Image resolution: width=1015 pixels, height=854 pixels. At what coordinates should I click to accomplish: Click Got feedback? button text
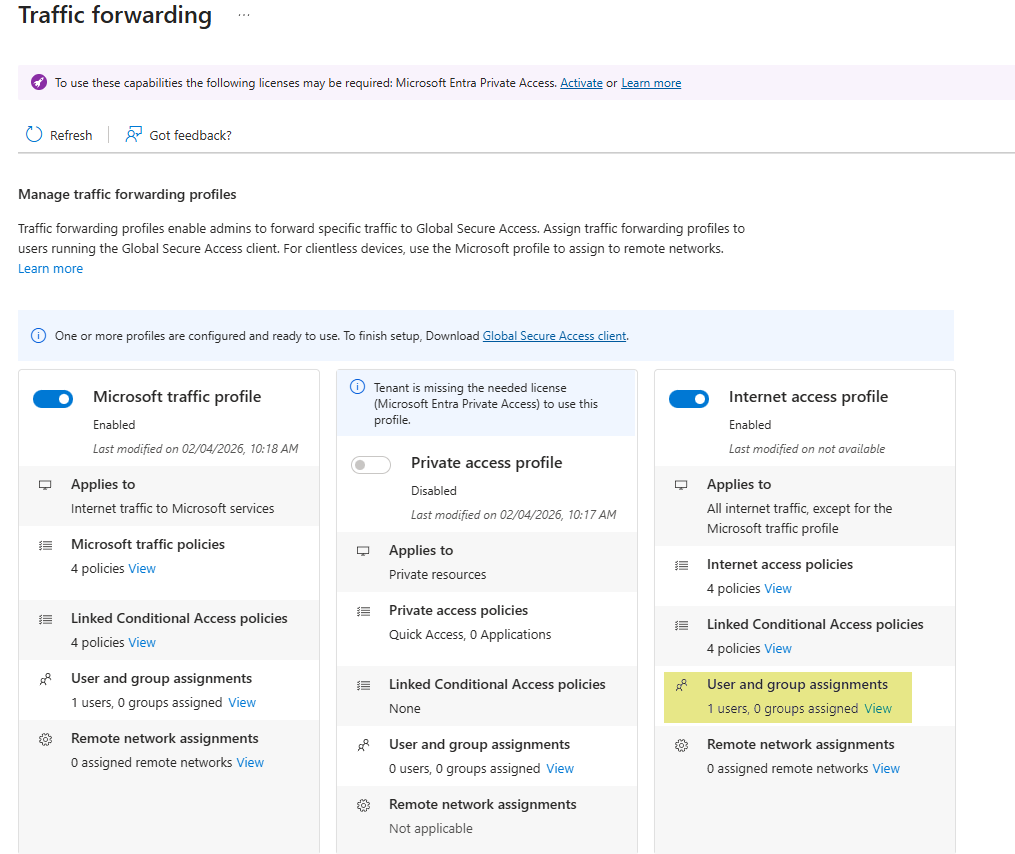[x=190, y=135]
